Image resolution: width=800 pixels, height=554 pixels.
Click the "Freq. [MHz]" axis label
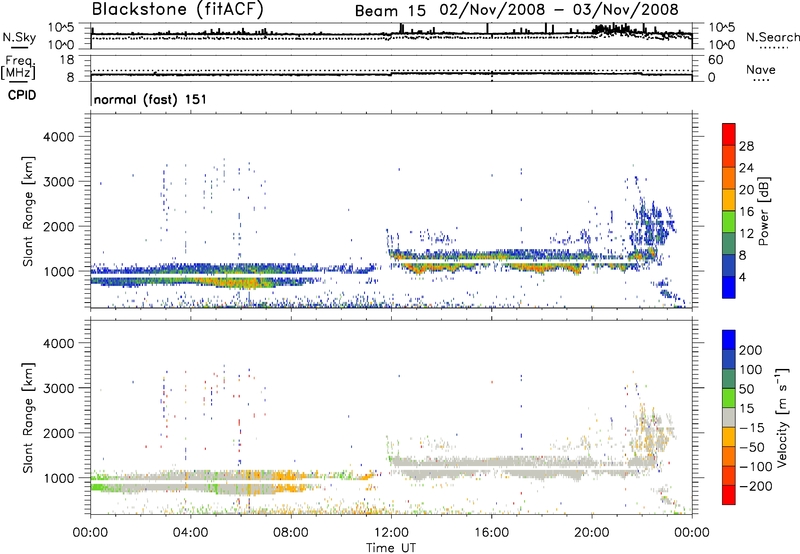[18, 67]
